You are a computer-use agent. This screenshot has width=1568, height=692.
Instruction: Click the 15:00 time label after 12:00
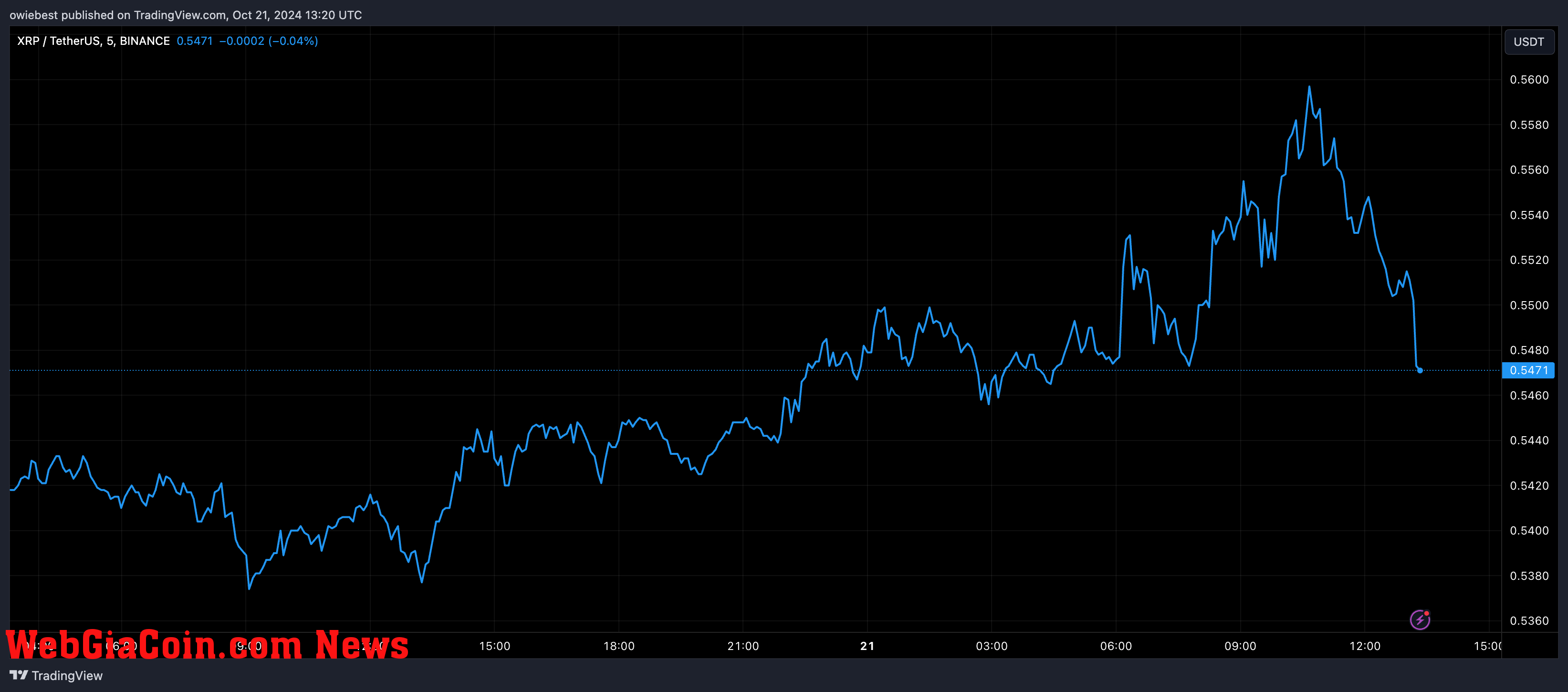[1487, 646]
